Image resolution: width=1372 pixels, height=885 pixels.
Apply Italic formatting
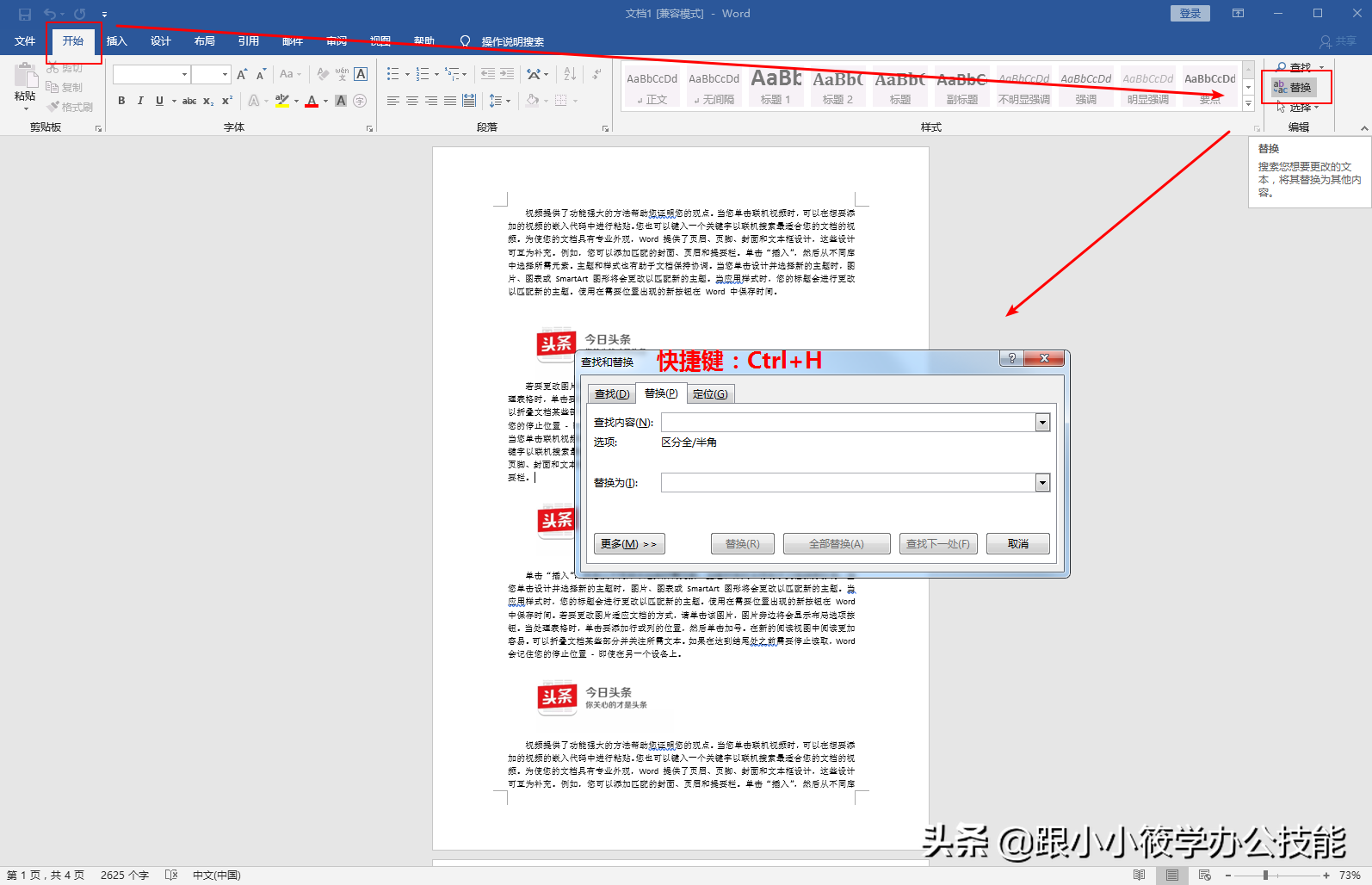tap(140, 101)
